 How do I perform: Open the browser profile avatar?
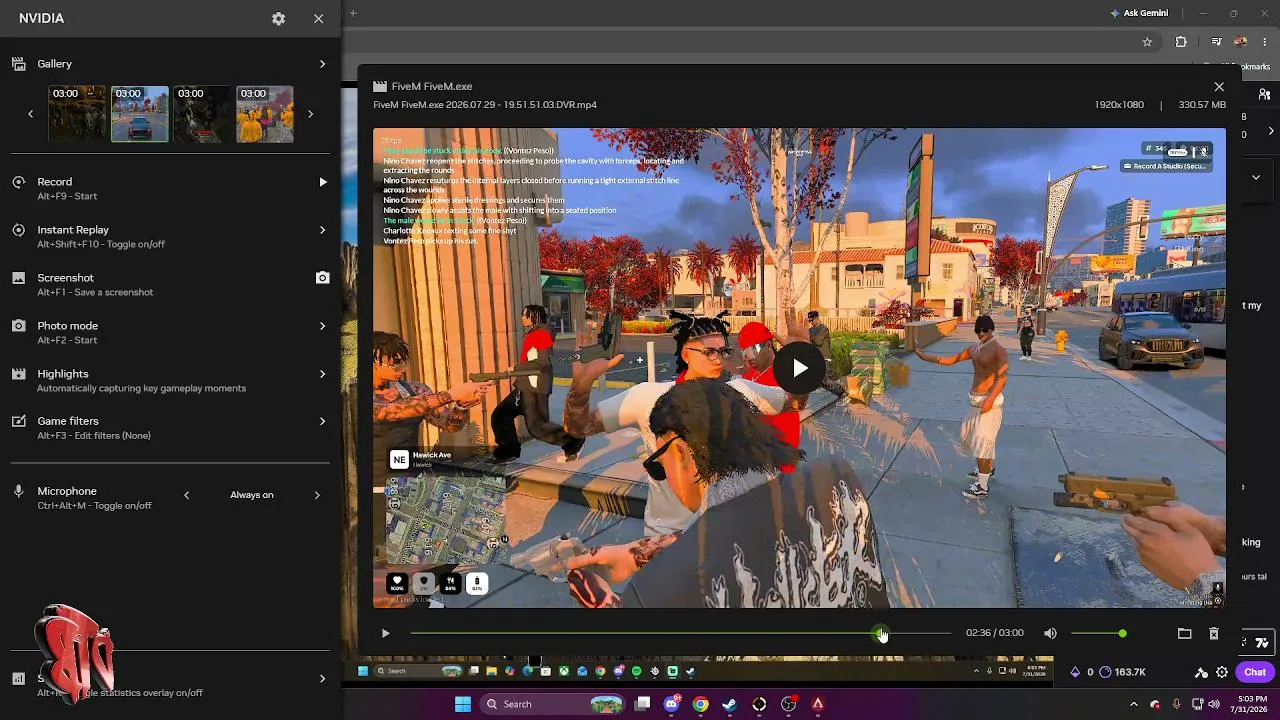1241,42
